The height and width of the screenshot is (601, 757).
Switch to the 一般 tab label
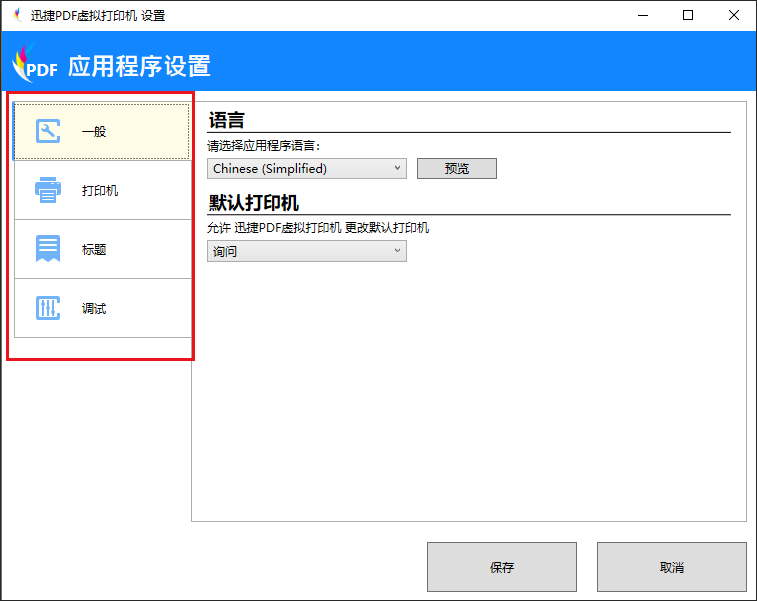94,132
